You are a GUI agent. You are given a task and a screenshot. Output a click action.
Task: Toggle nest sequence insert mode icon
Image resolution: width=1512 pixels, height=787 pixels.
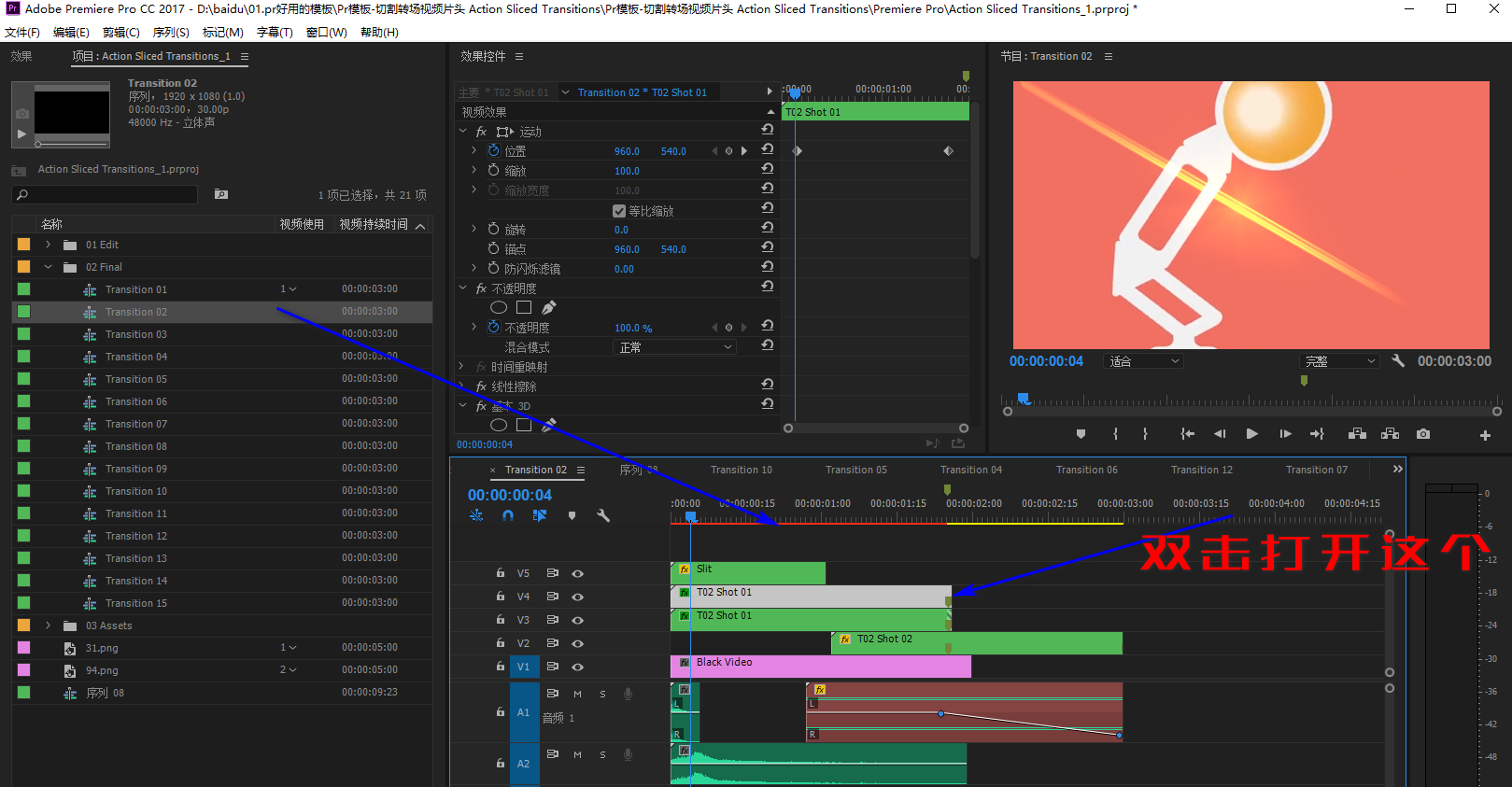476,515
